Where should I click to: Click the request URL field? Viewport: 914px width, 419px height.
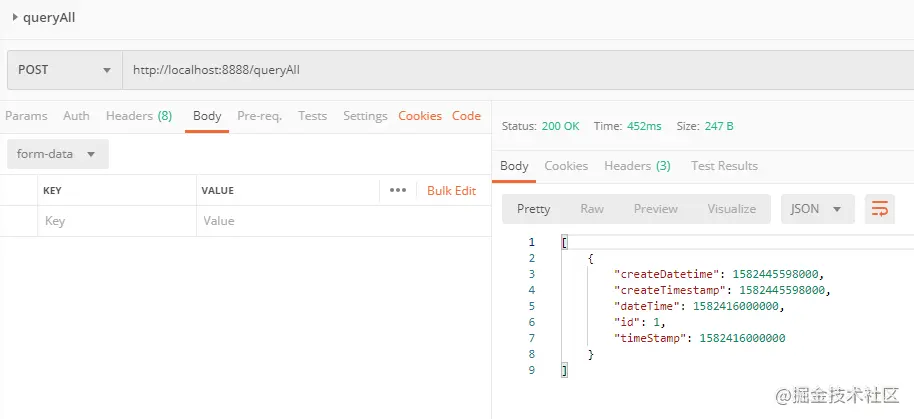(x=500, y=70)
